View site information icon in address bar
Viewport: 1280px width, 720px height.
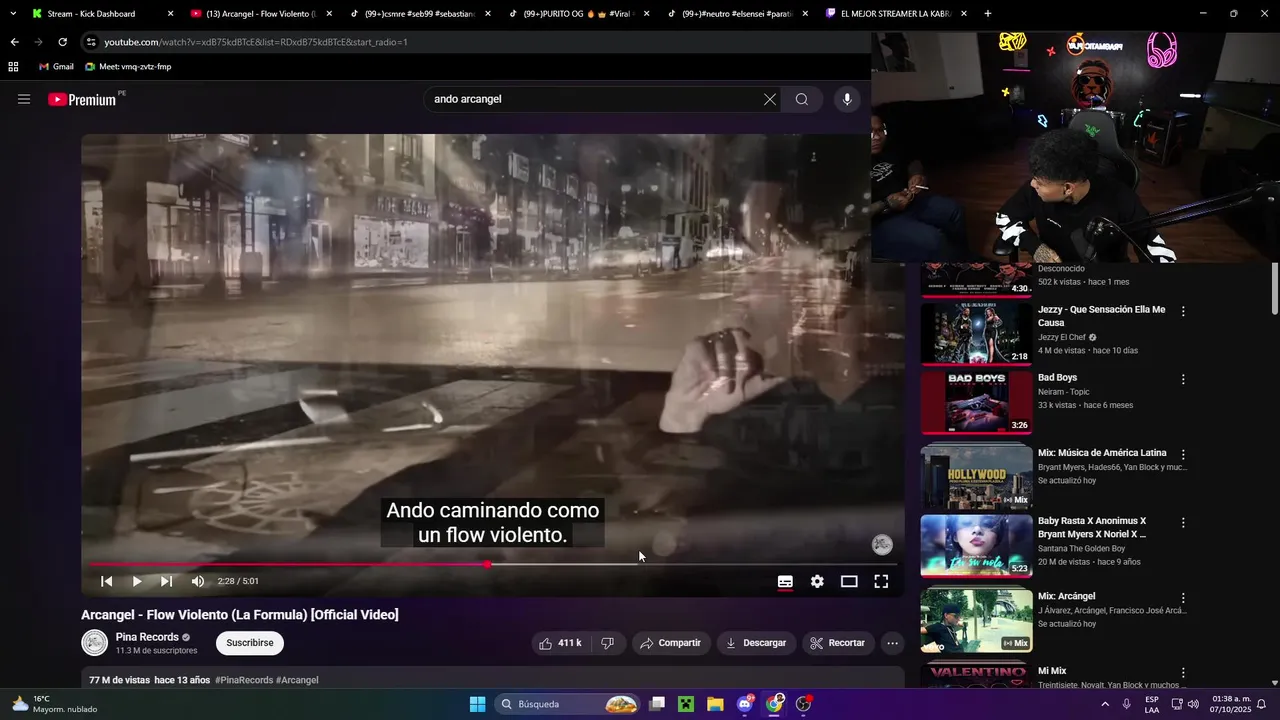click(x=91, y=42)
